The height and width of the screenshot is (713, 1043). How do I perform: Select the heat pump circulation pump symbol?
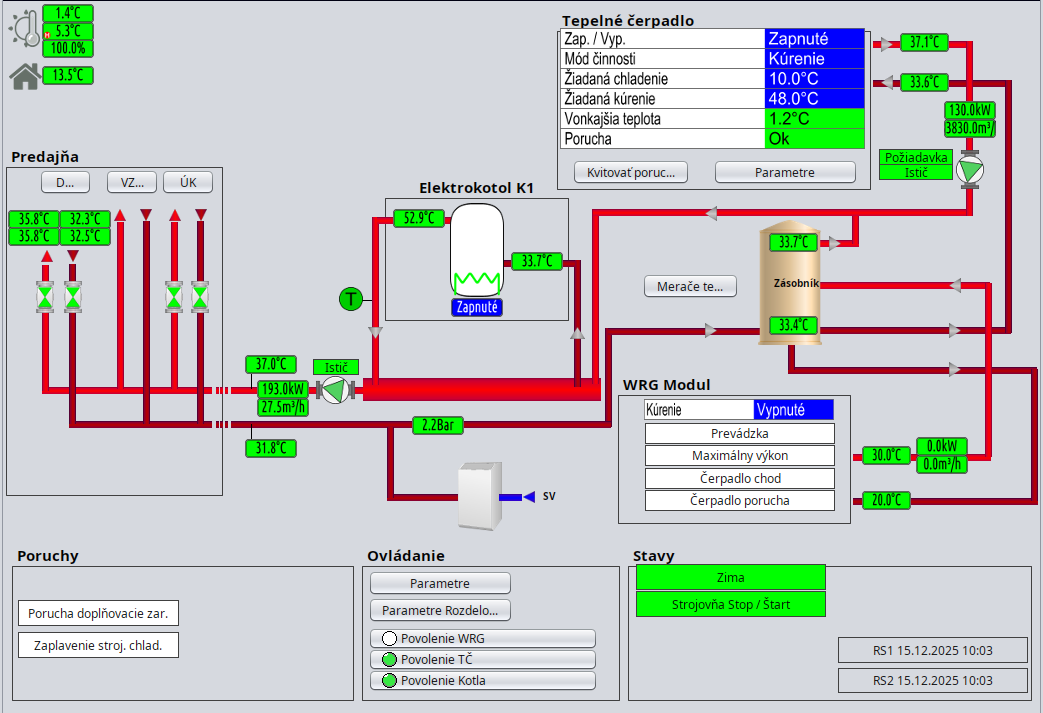969,169
